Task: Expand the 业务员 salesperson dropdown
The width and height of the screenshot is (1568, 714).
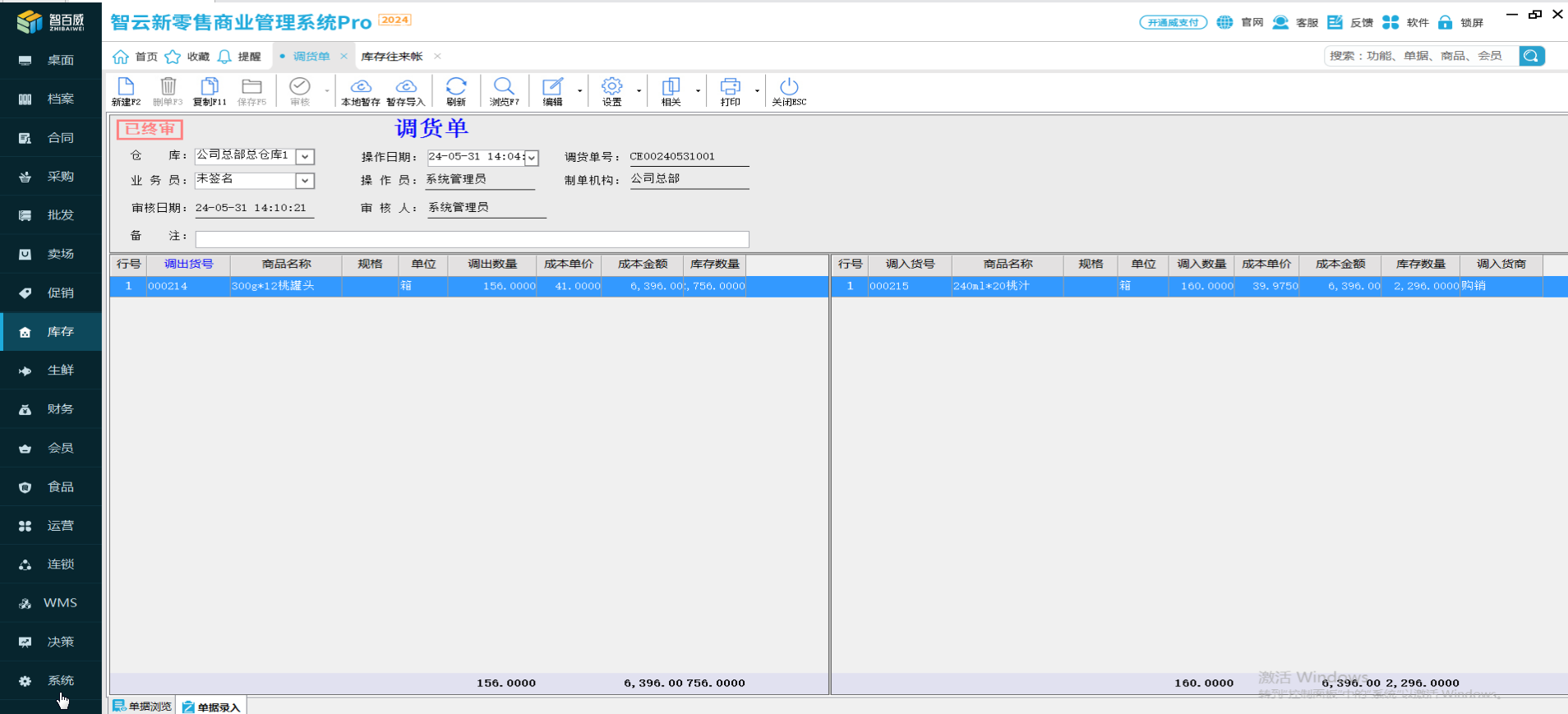Action: pos(305,181)
